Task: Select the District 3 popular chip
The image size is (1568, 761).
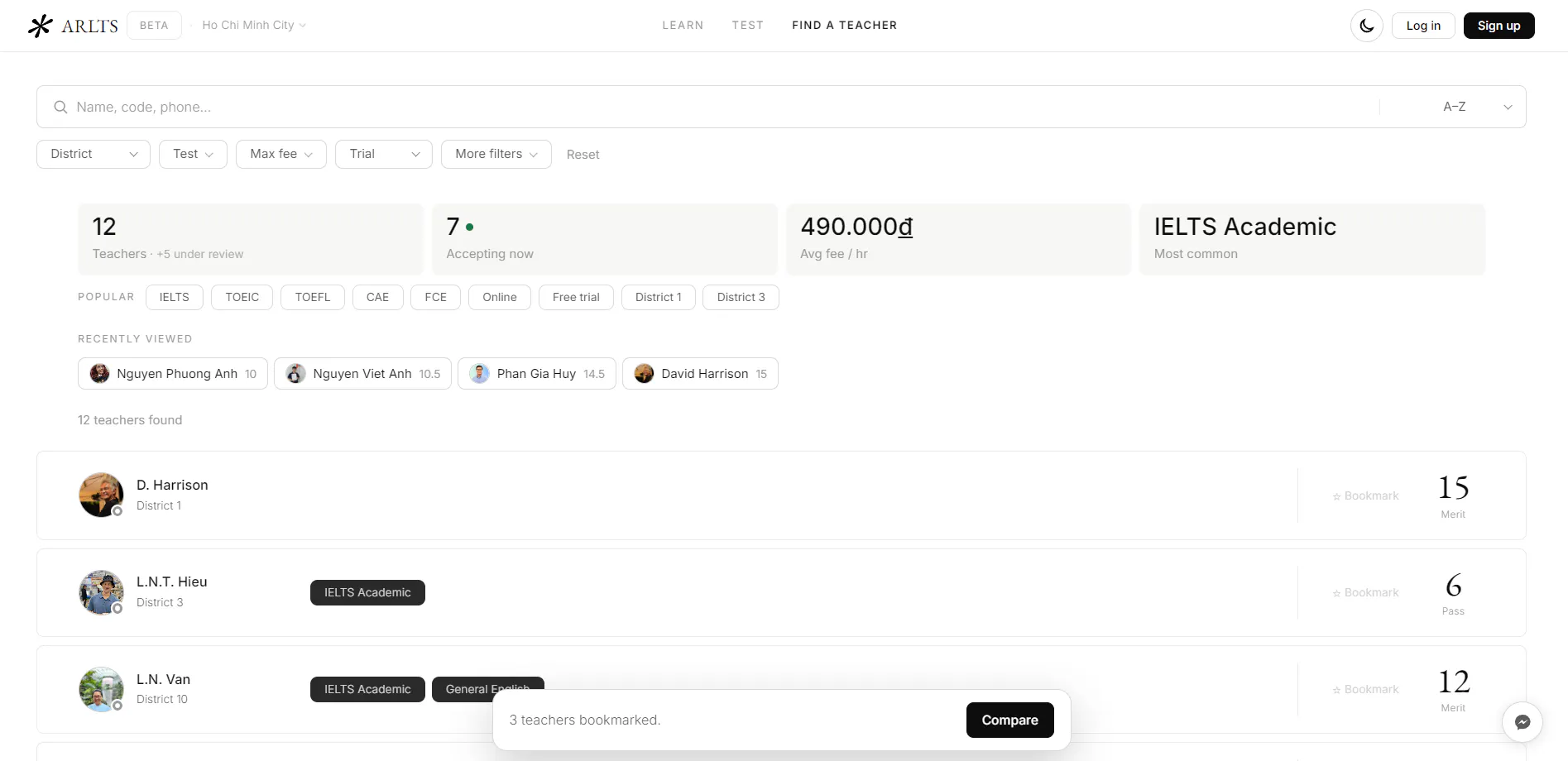Action: 741,297
